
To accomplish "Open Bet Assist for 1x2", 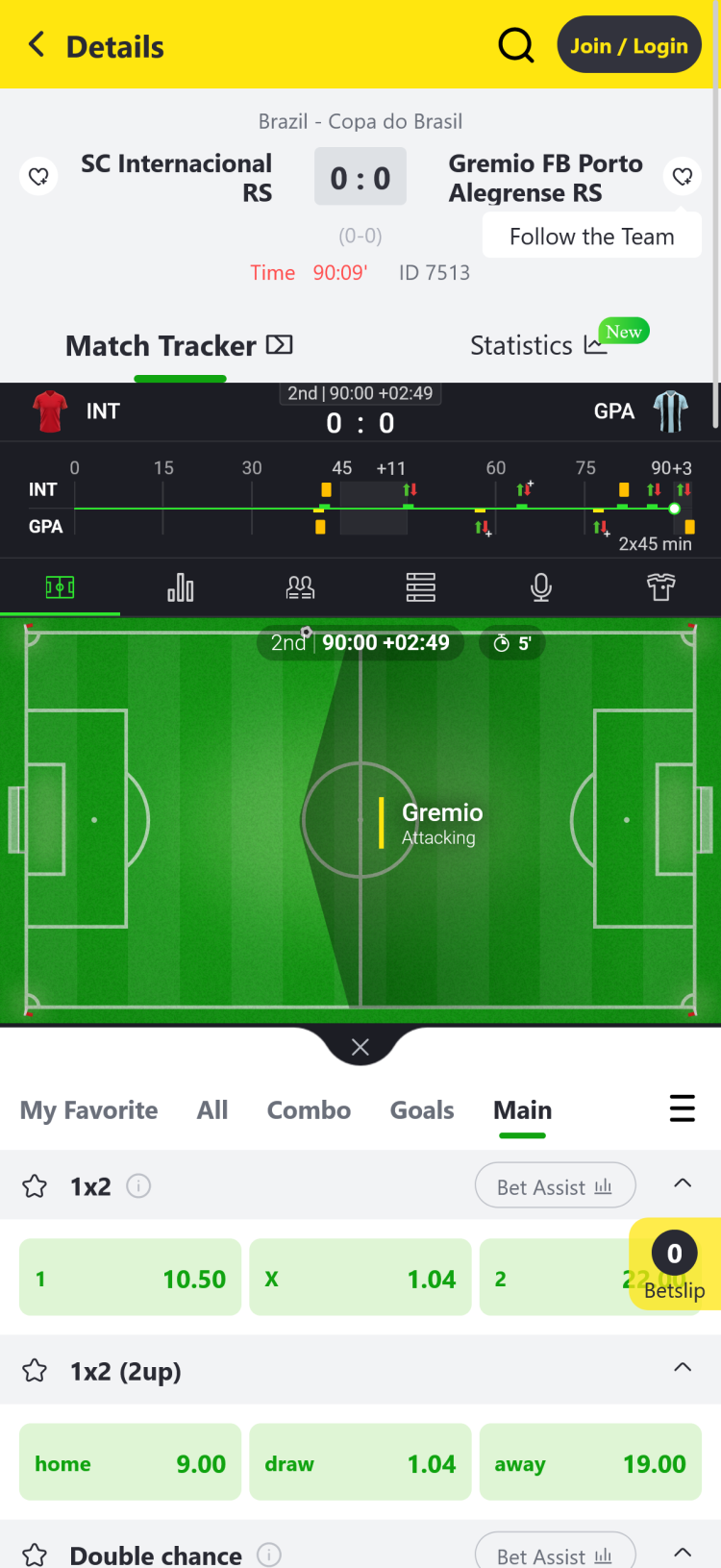I will pyautogui.click(x=556, y=1186).
